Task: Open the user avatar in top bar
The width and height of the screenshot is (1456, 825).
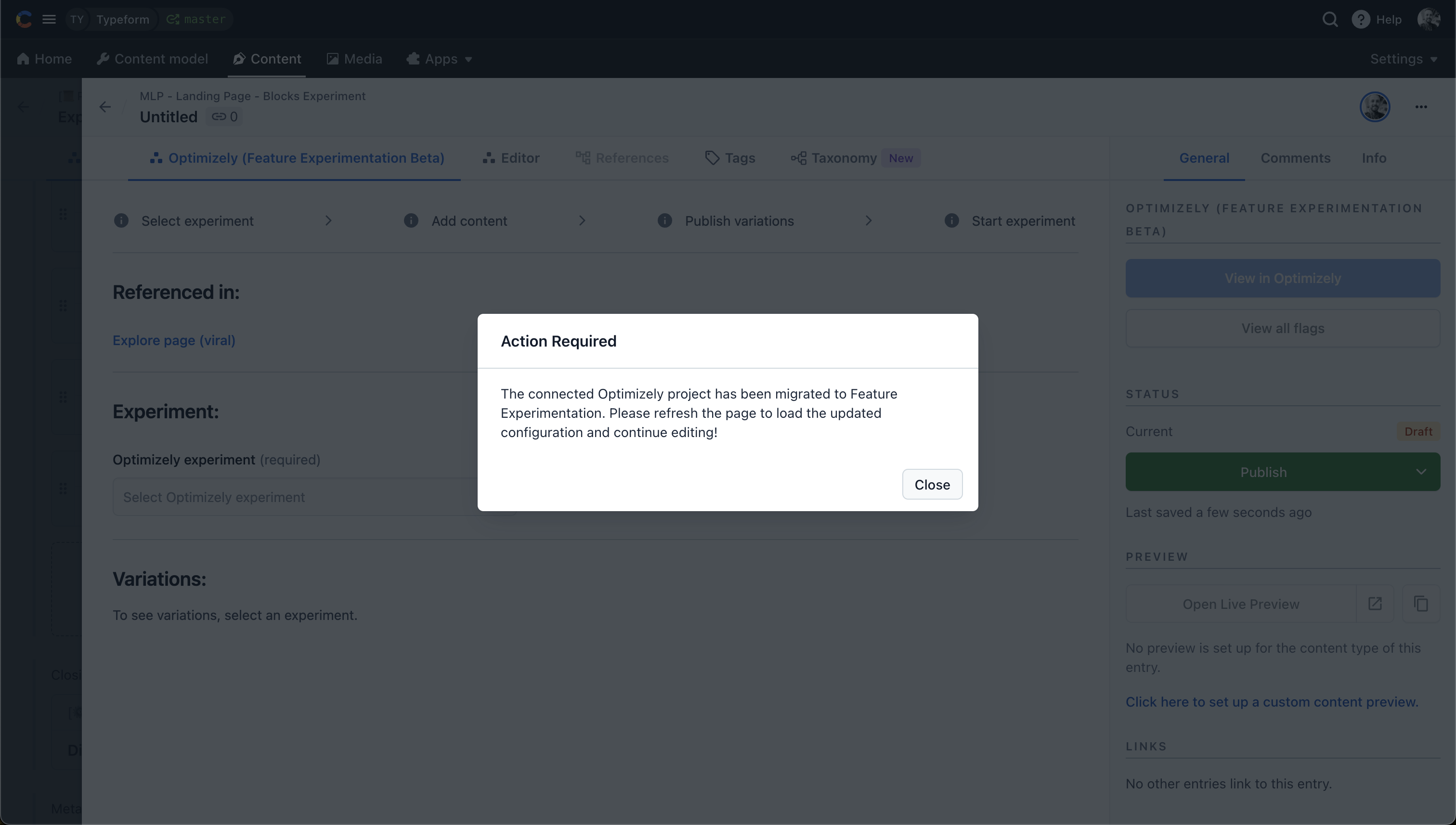Action: pos(1428,19)
